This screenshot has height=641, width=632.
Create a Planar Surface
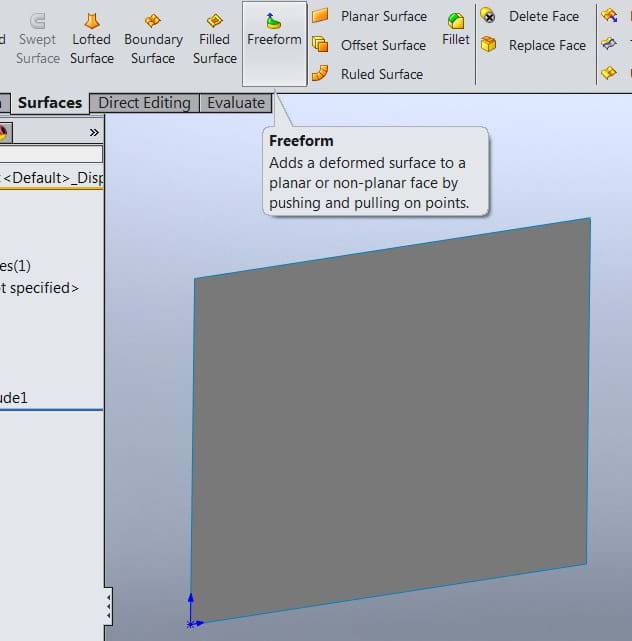coord(370,16)
